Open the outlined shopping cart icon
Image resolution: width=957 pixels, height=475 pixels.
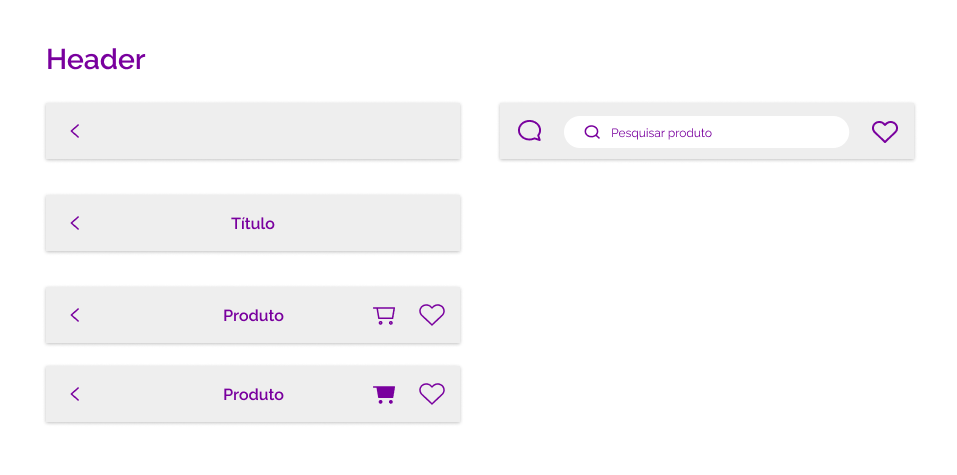[384, 315]
